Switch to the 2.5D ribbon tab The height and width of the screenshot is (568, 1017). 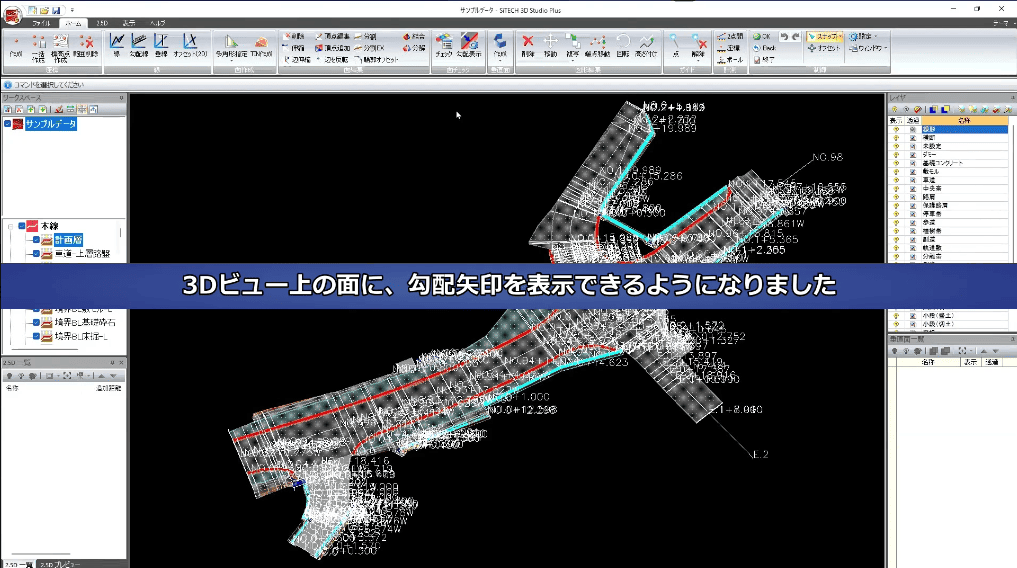[x=102, y=23]
